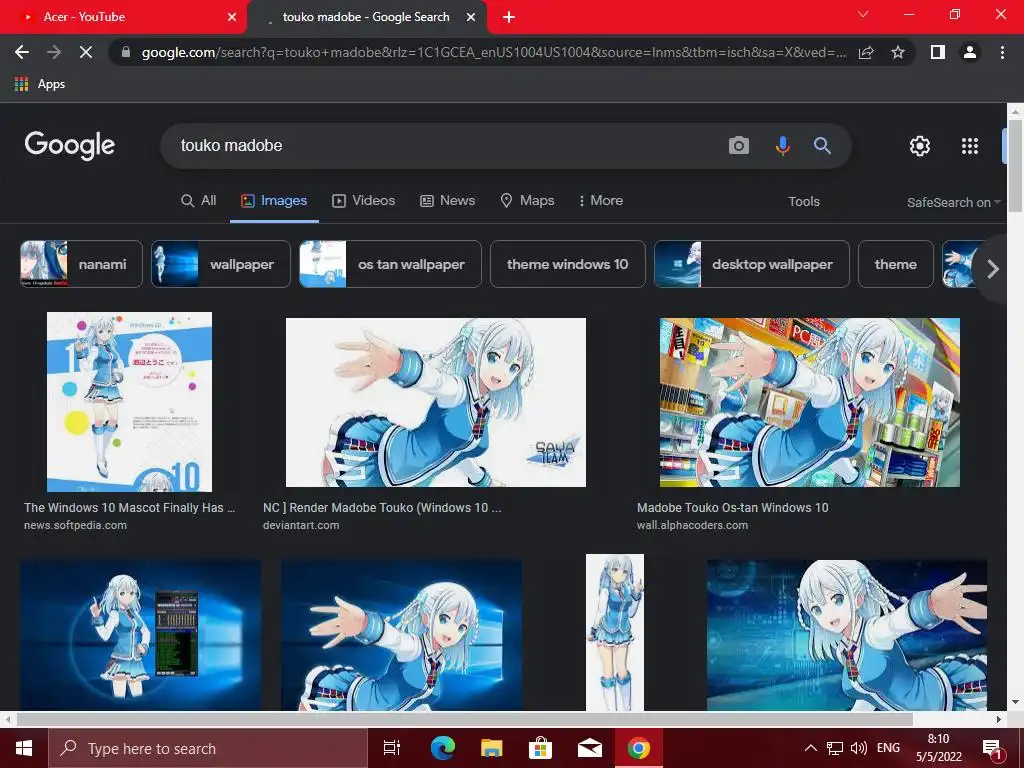Screen dimensions: 1024x768
Task: Open the tab search chevron
Action: click(x=863, y=14)
